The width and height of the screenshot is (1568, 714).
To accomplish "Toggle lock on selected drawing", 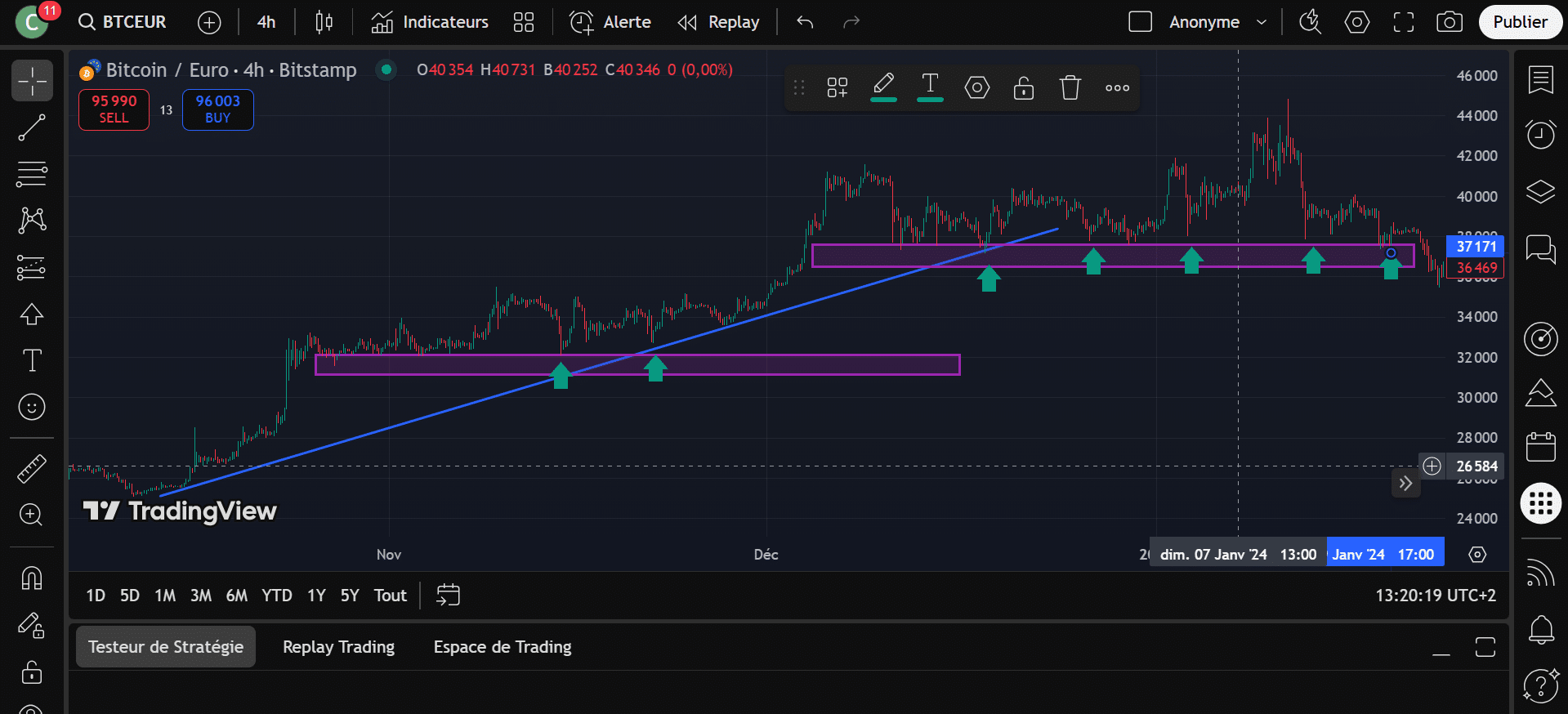I will click(x=1023, y=87).
